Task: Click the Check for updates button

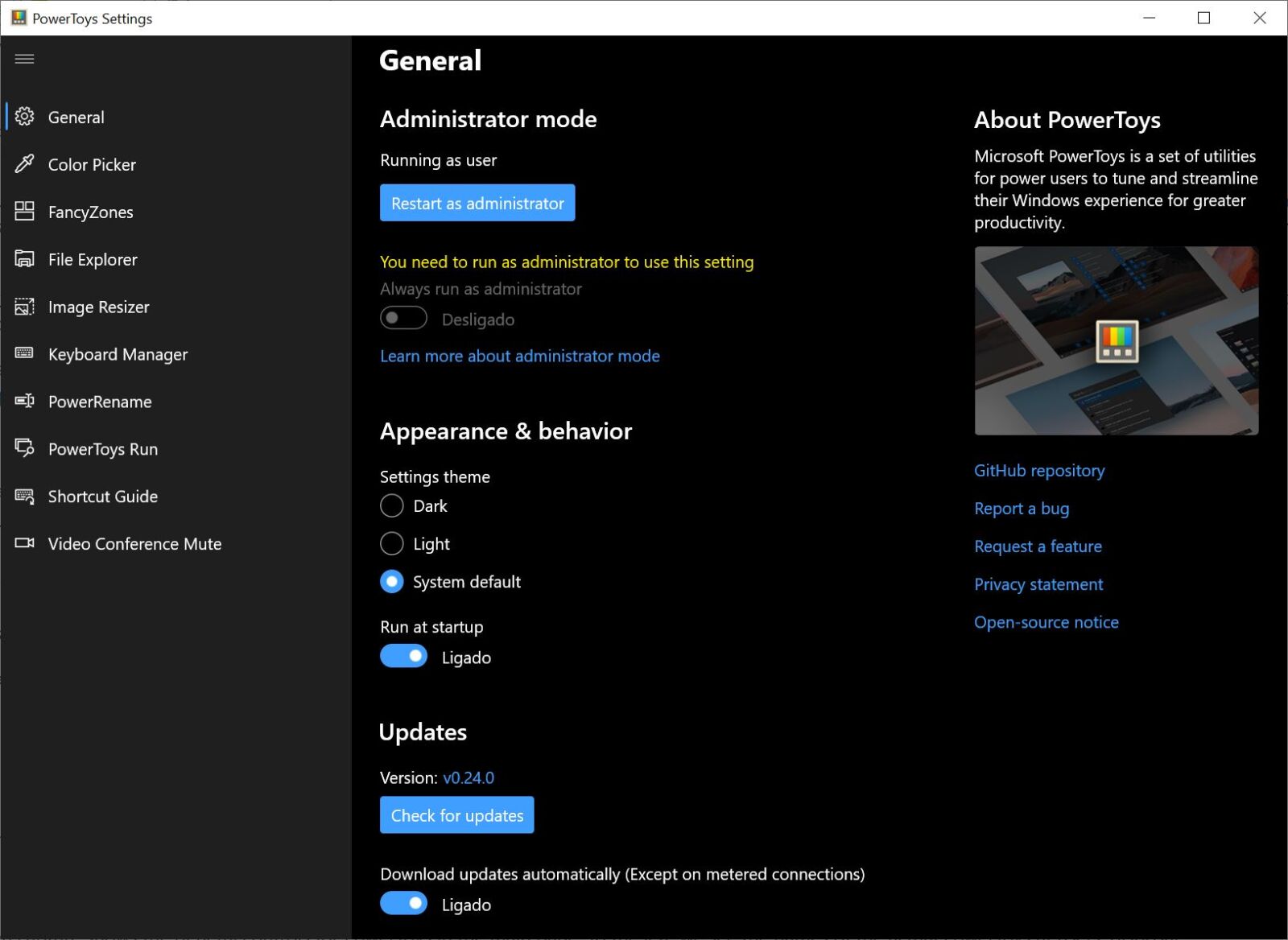Action: click(456, 814)
